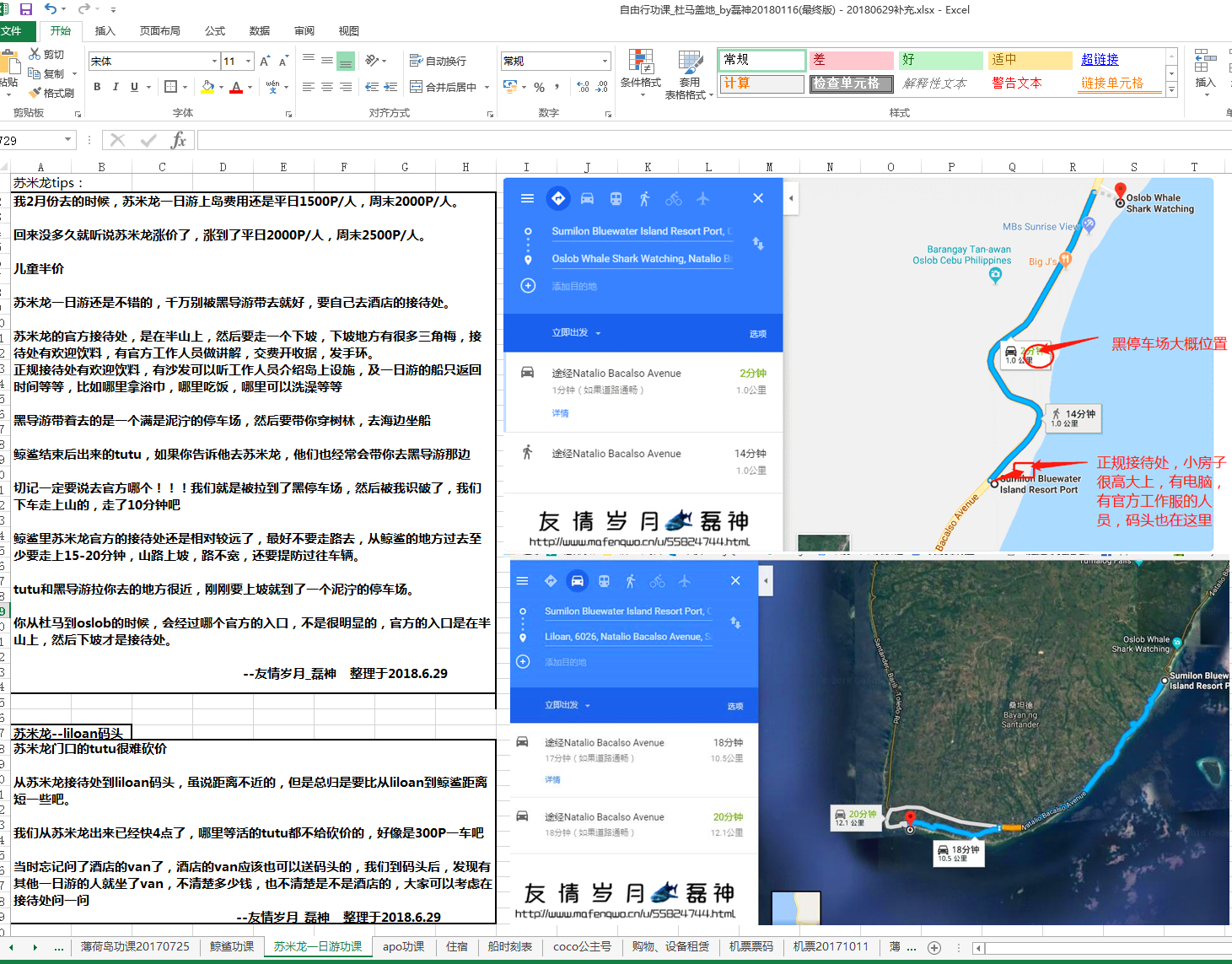Click the text orientation icon
Image resolution: width=1232 pixels, height=964 pixels.
[x=372, y=61]
